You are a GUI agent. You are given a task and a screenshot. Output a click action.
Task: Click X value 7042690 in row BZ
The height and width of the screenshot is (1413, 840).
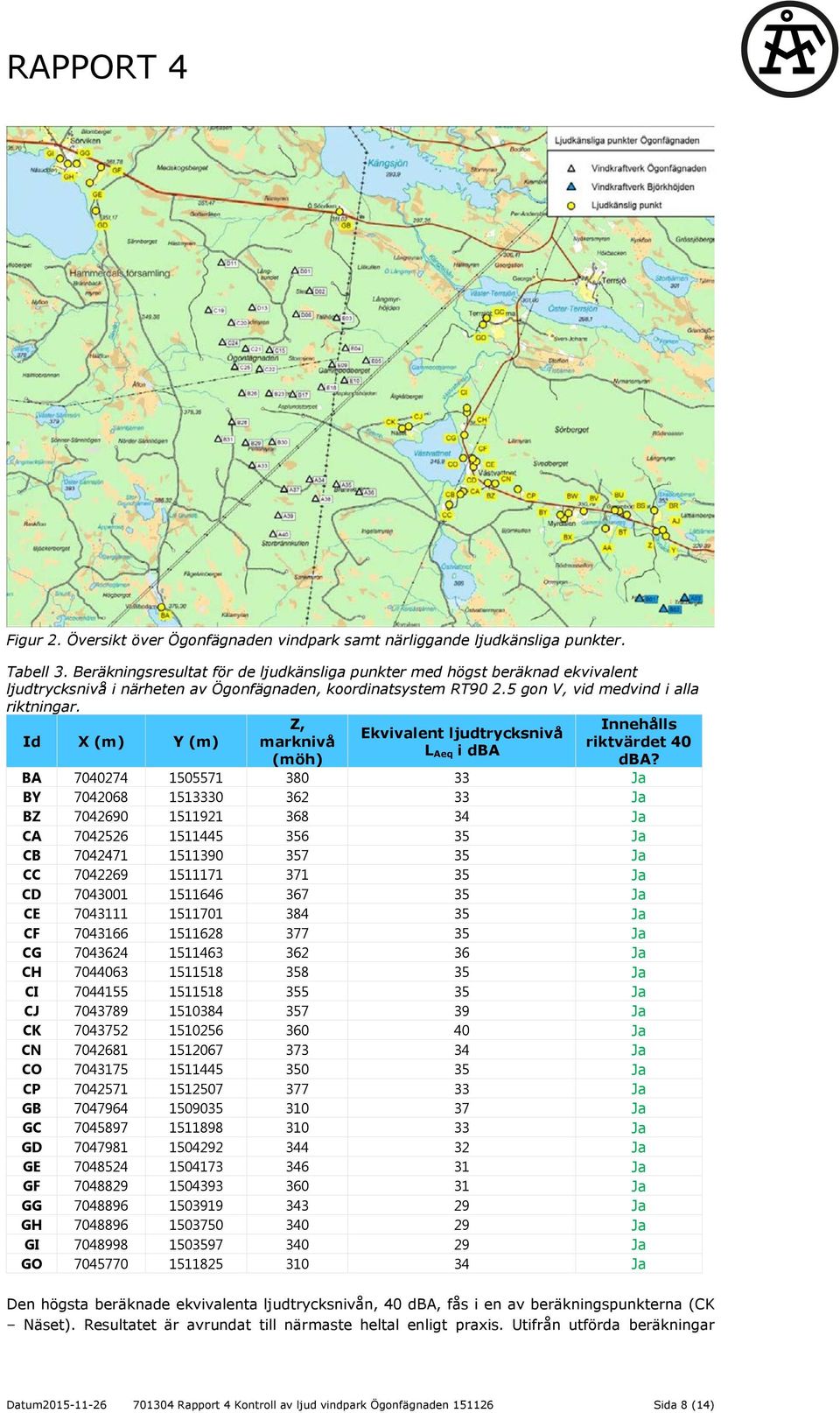click(x=101, y=817)
